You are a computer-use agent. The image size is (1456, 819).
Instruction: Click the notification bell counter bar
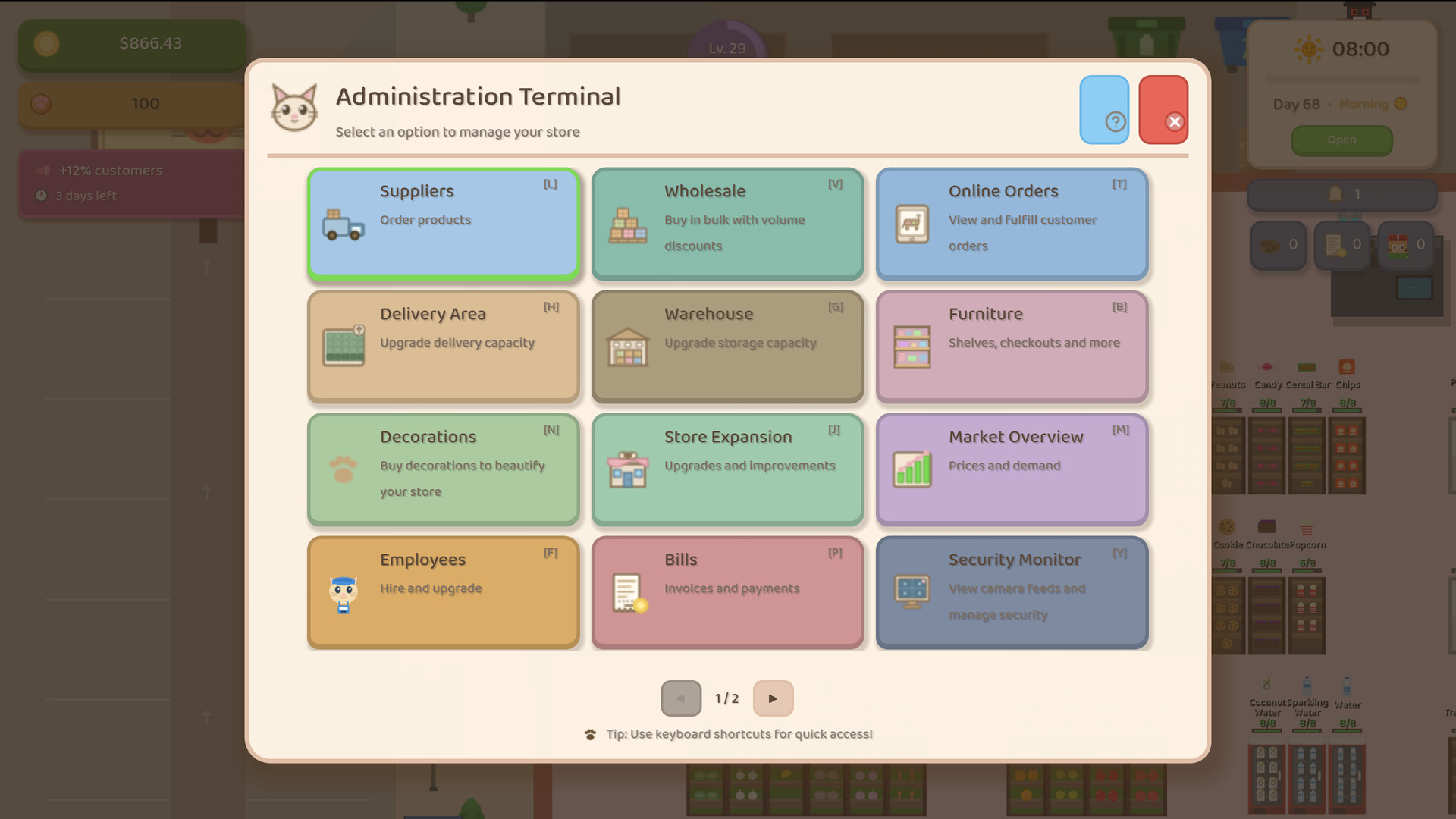point(1341,195)
